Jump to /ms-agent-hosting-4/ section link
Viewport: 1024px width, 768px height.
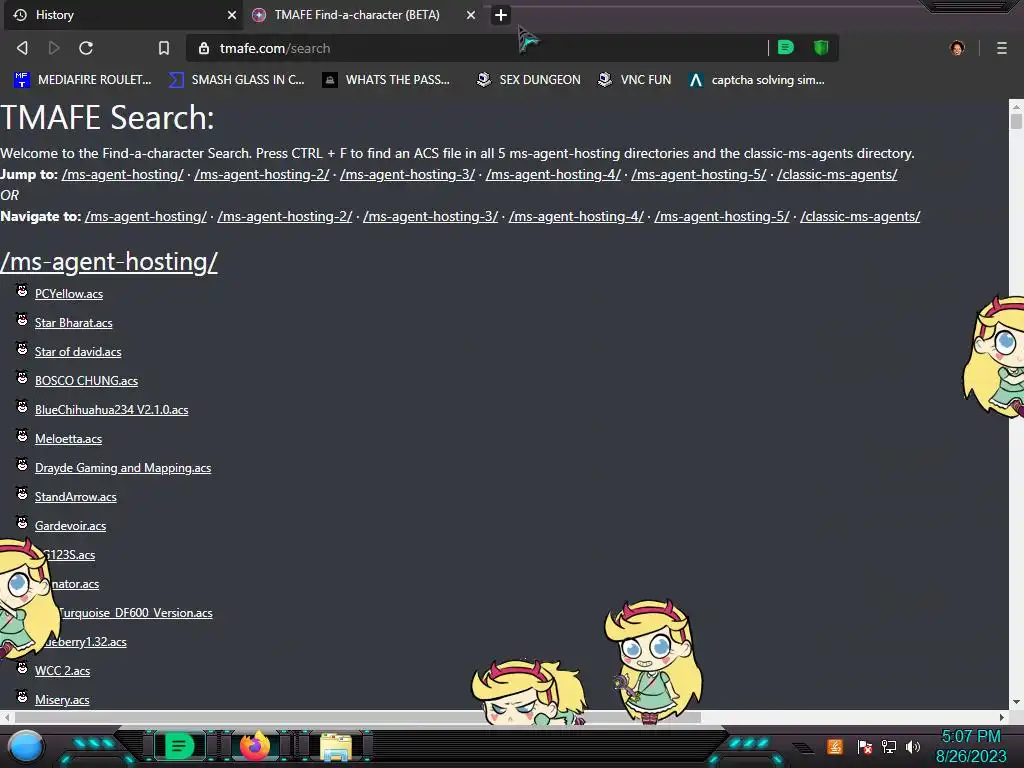(x=553, y=174)
